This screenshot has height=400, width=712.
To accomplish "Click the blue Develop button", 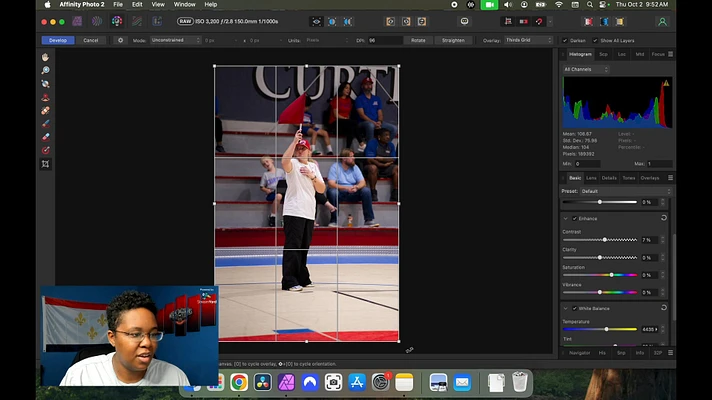I will pyautogui.click(x=57, y=40).
